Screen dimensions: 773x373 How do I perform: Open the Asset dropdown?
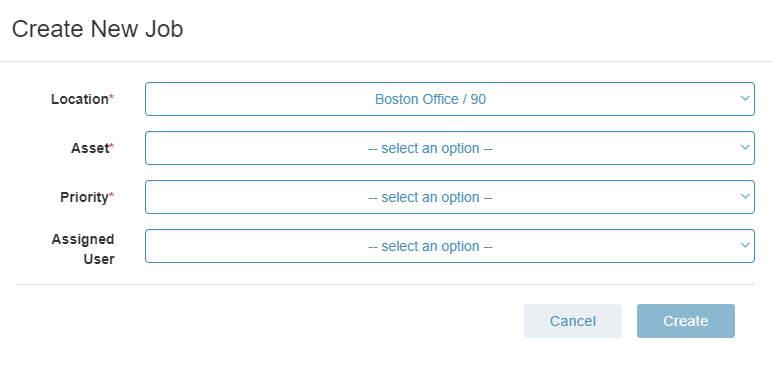click(x=450, y=148)
